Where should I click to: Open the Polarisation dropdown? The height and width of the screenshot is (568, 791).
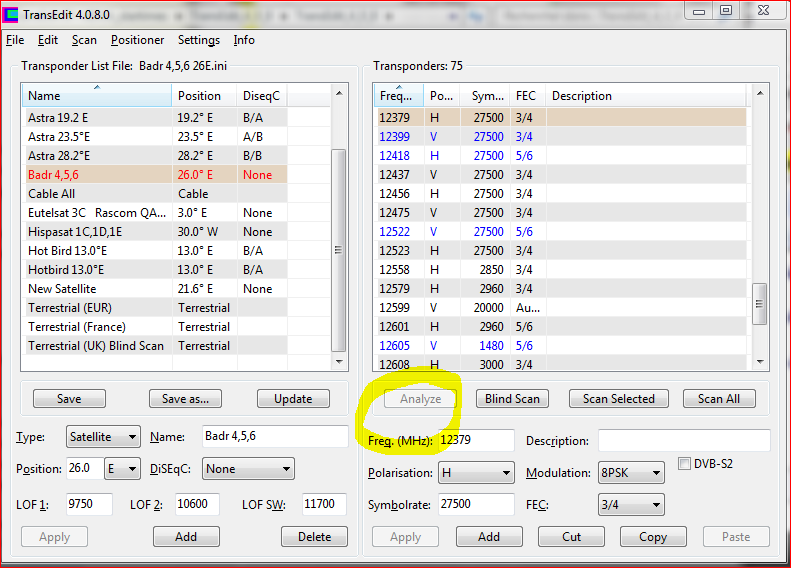point(476,473)
